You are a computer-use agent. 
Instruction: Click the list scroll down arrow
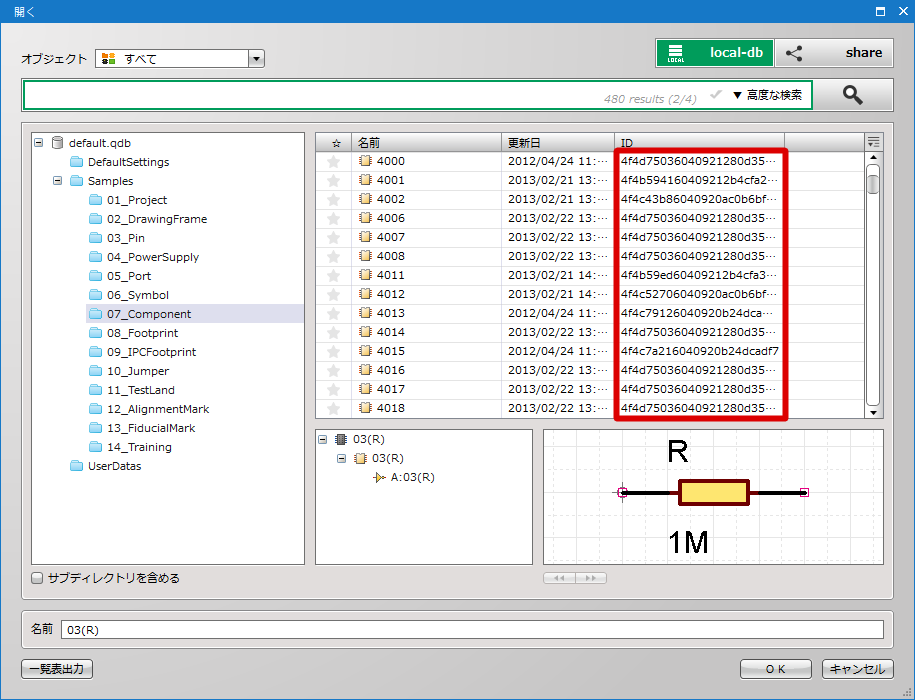click(873, 412)
